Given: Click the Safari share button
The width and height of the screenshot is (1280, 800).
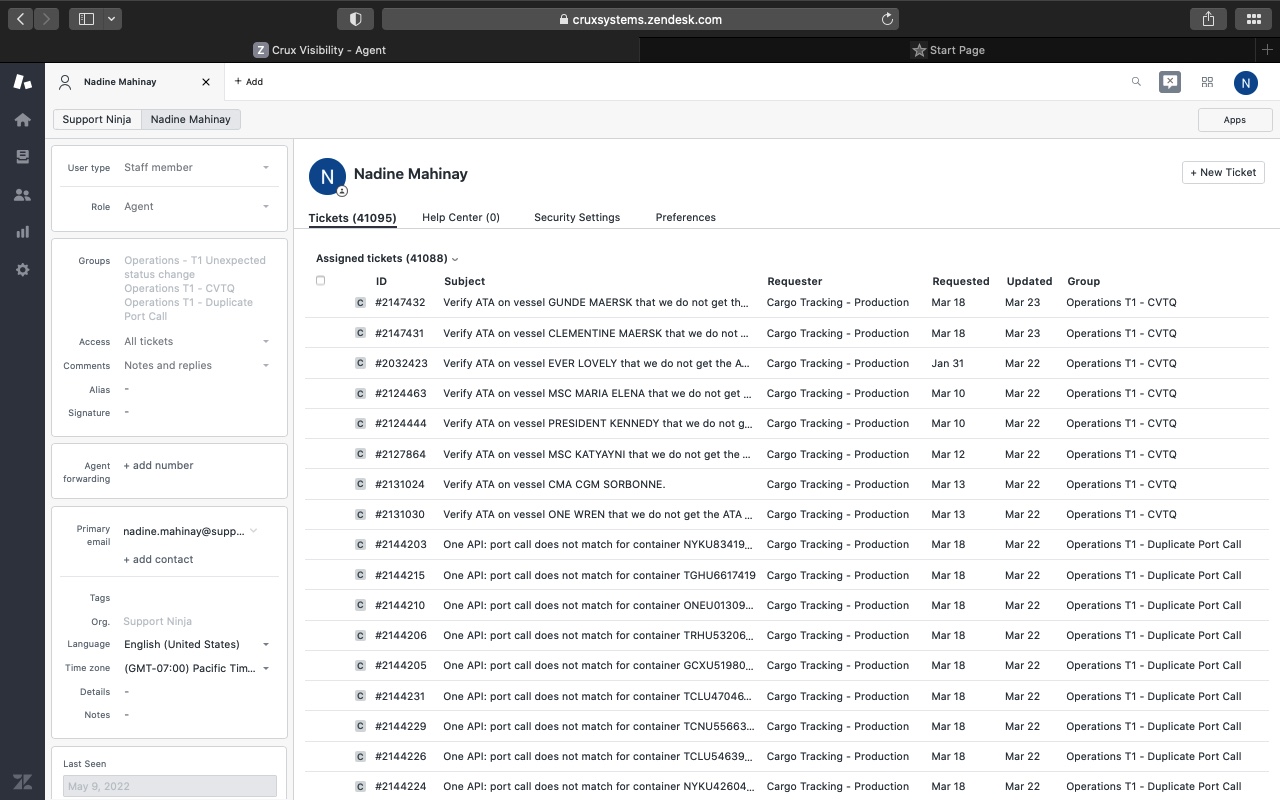Looking at the screenshot, I should point(1208,19).
